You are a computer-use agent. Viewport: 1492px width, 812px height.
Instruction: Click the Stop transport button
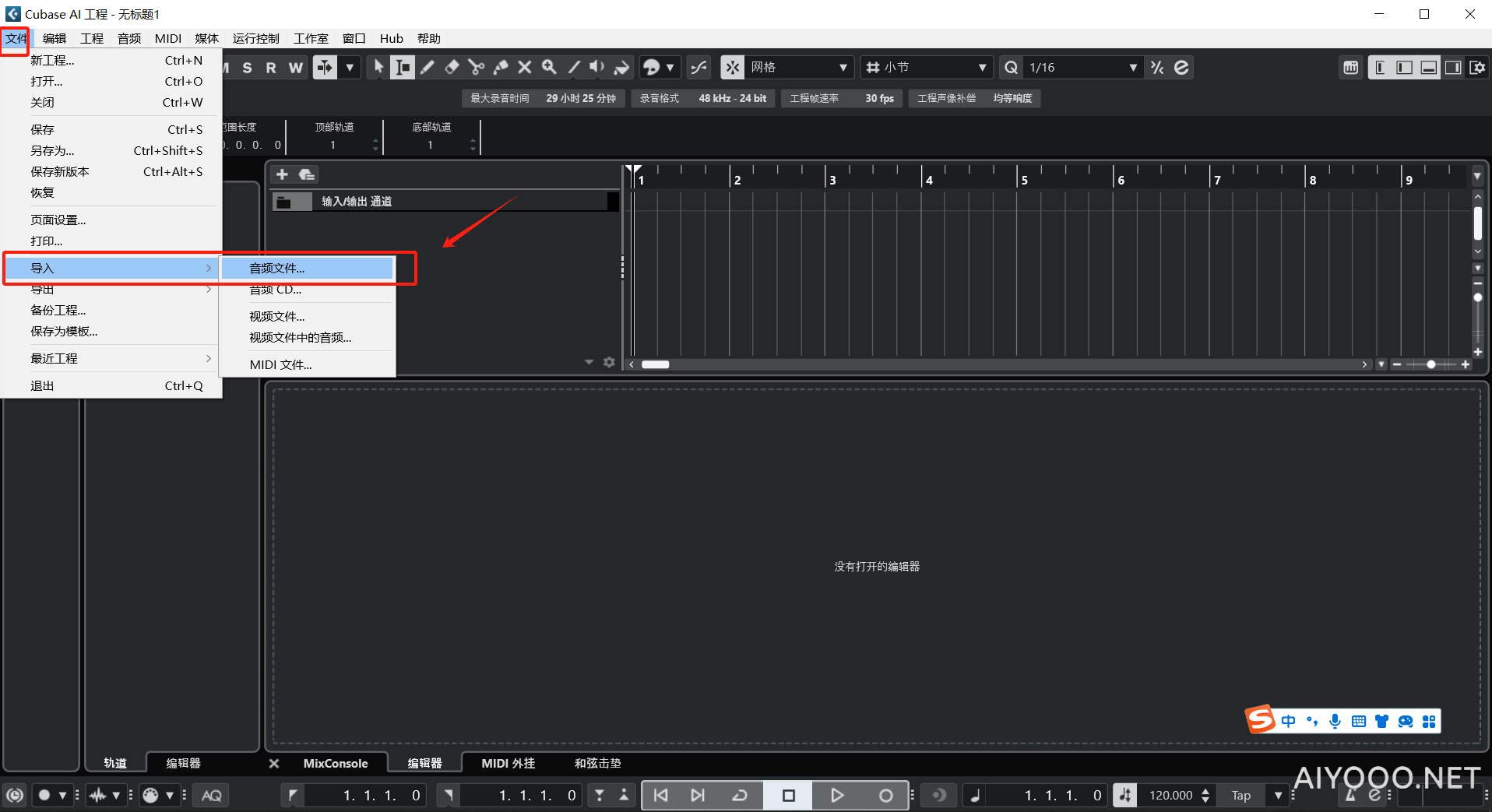[788, 795]
